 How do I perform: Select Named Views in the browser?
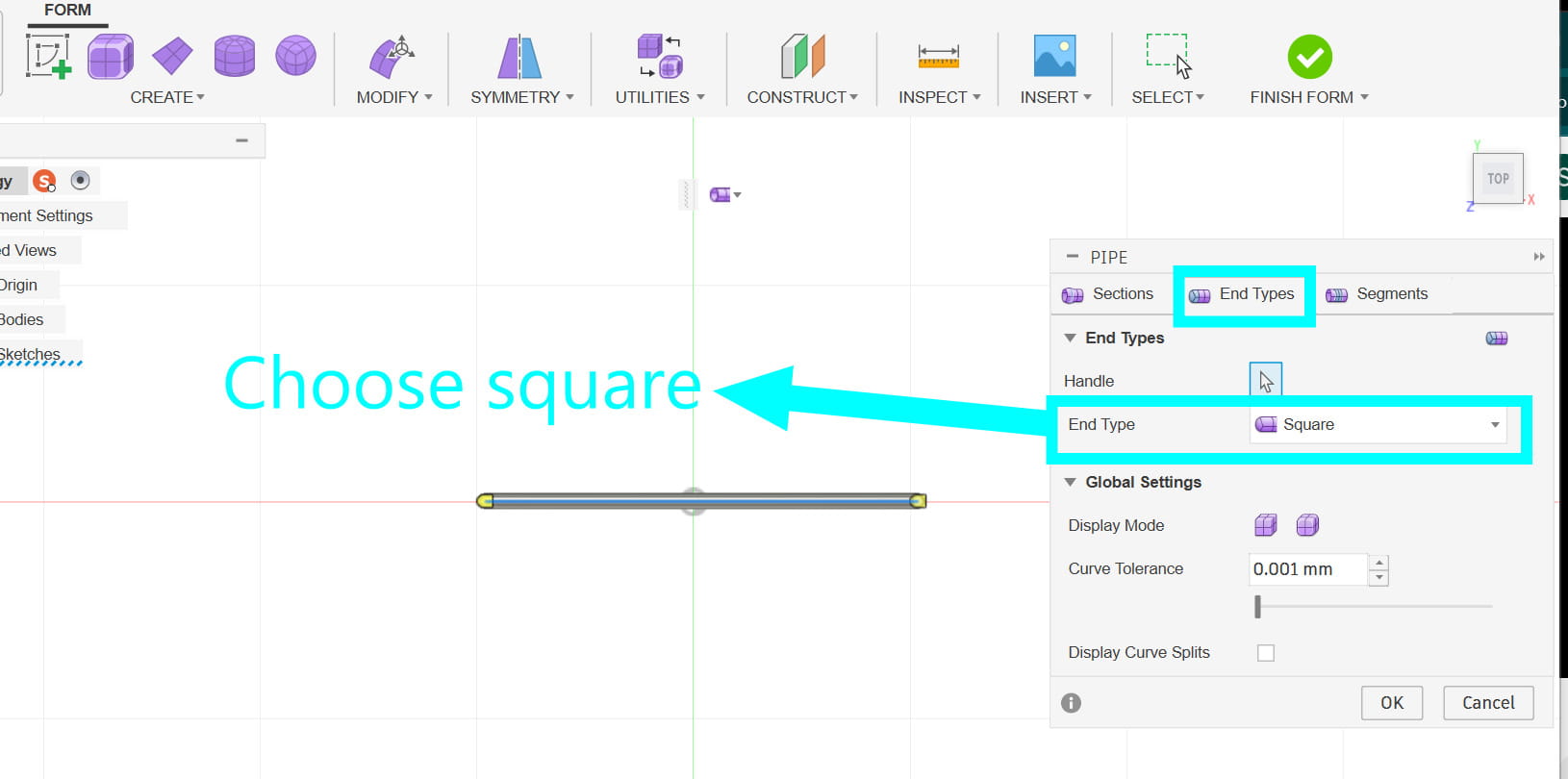[28, 250]
